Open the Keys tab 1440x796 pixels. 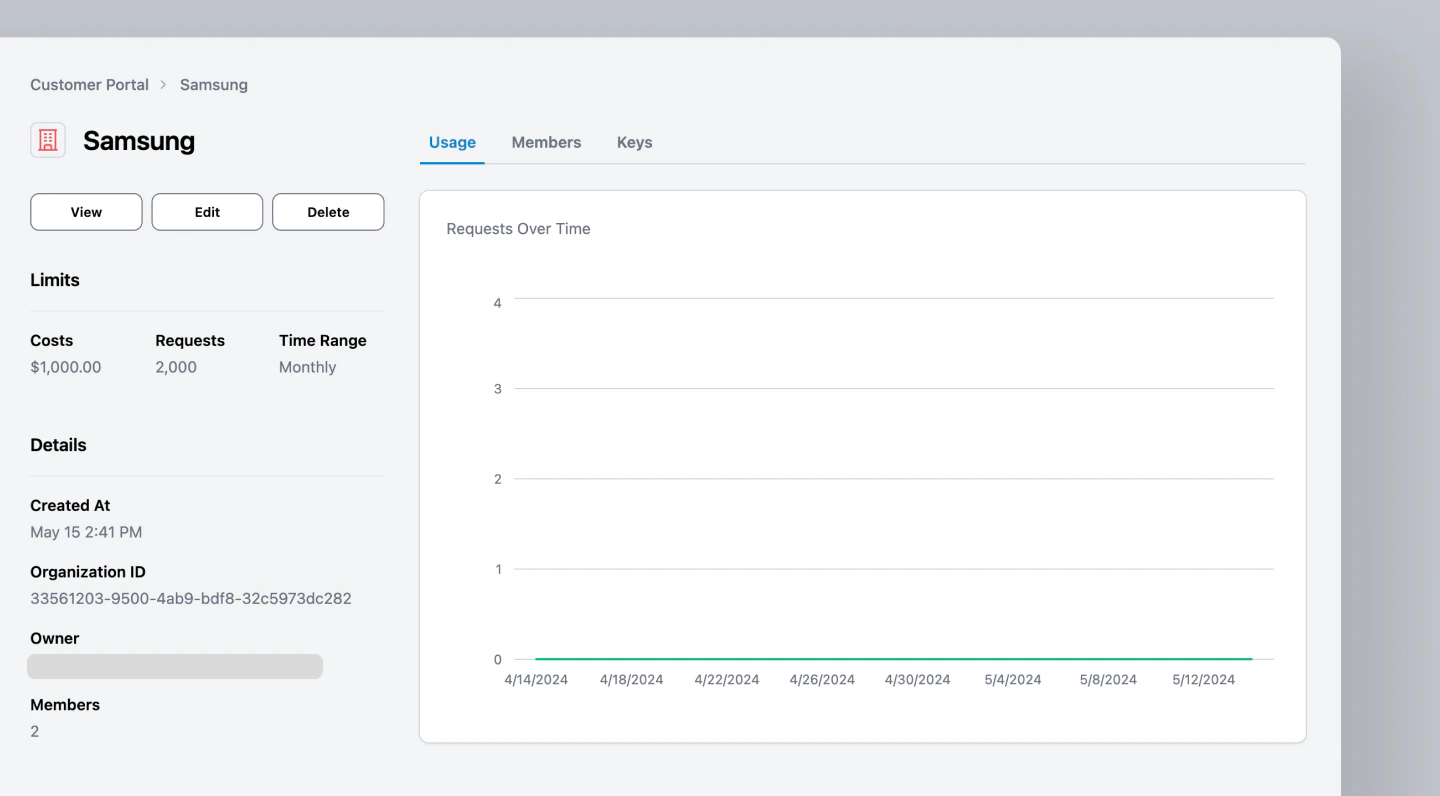point(634,142)
